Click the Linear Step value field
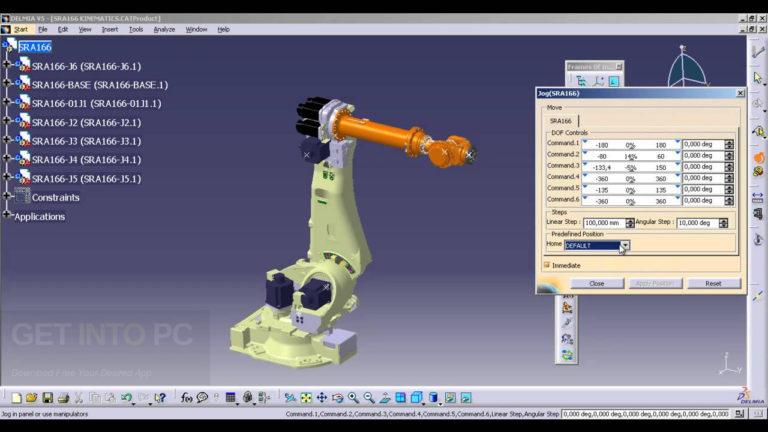 pyautogui.click(x=604, y=223)
